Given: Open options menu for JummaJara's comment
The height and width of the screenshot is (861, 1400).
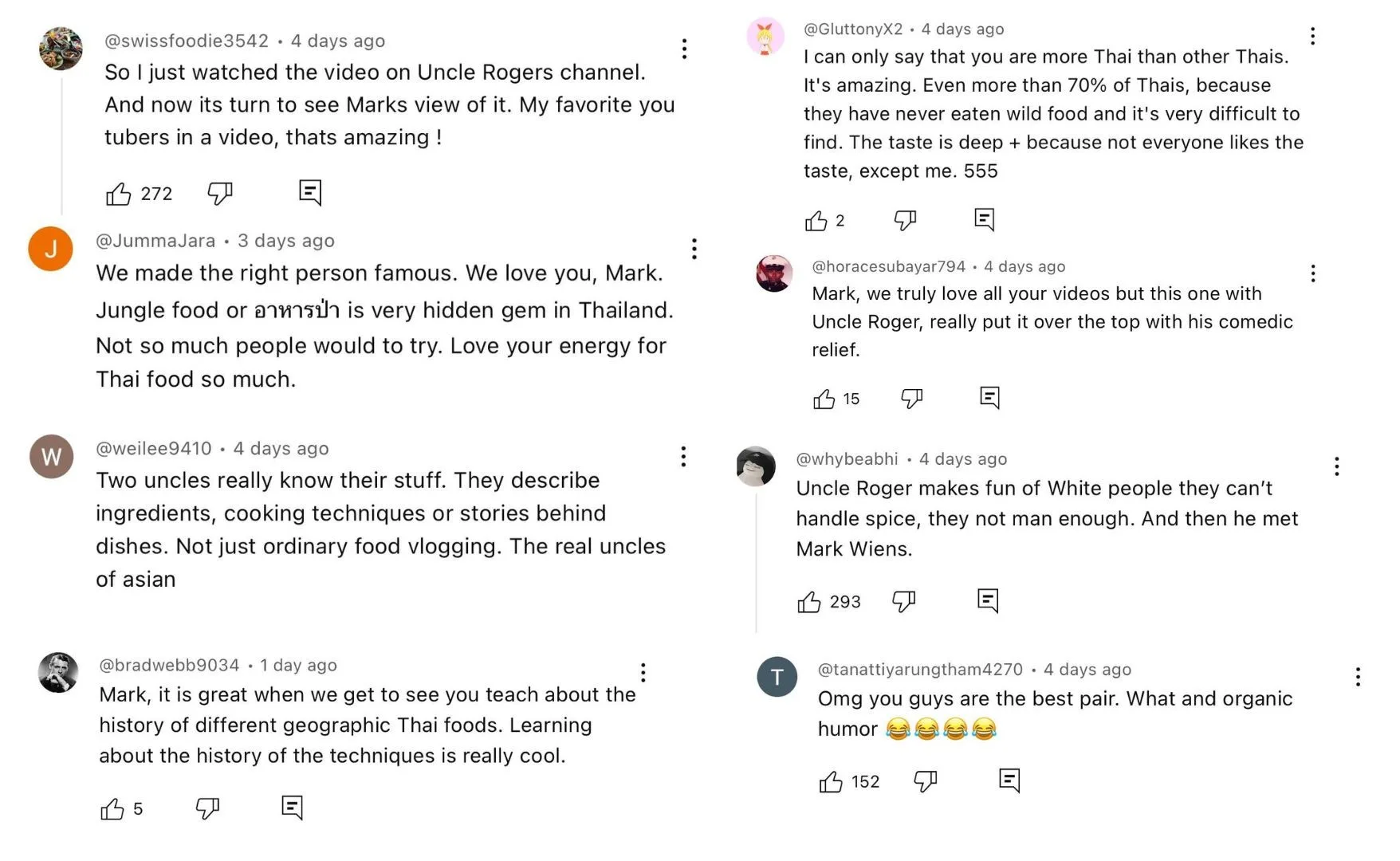Looking at the screenshot, I should (x=694, y=249).
